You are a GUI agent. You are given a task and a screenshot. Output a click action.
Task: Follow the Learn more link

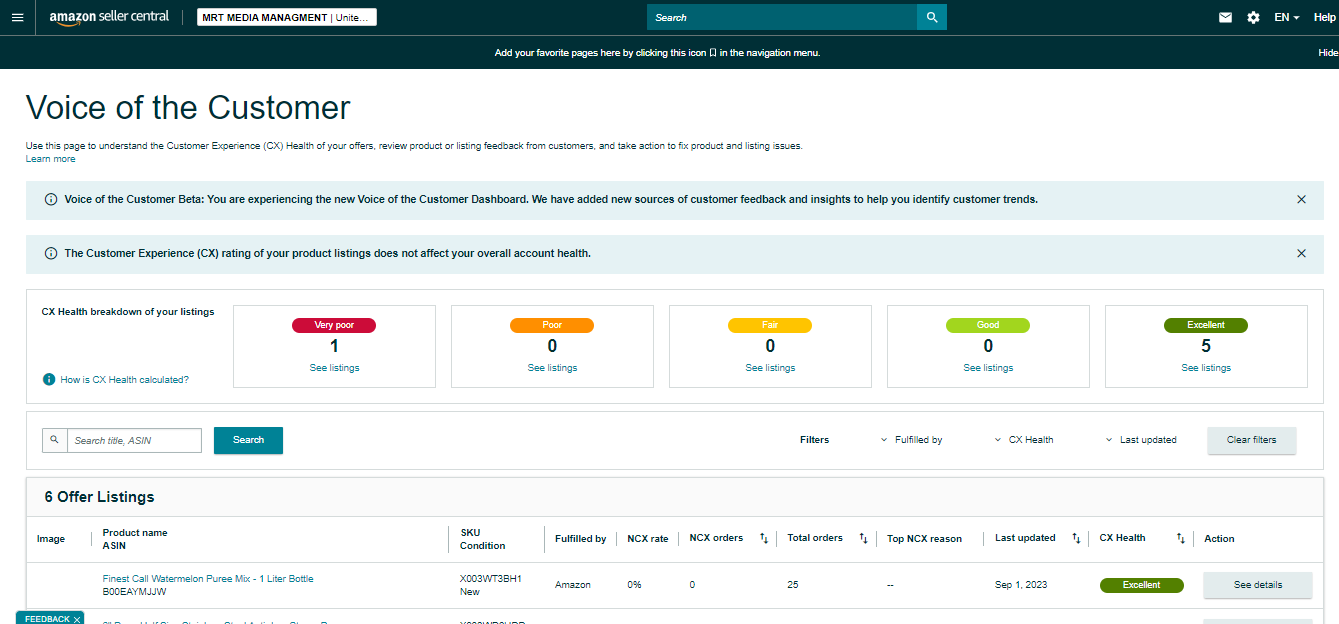[x=50, y=159]
